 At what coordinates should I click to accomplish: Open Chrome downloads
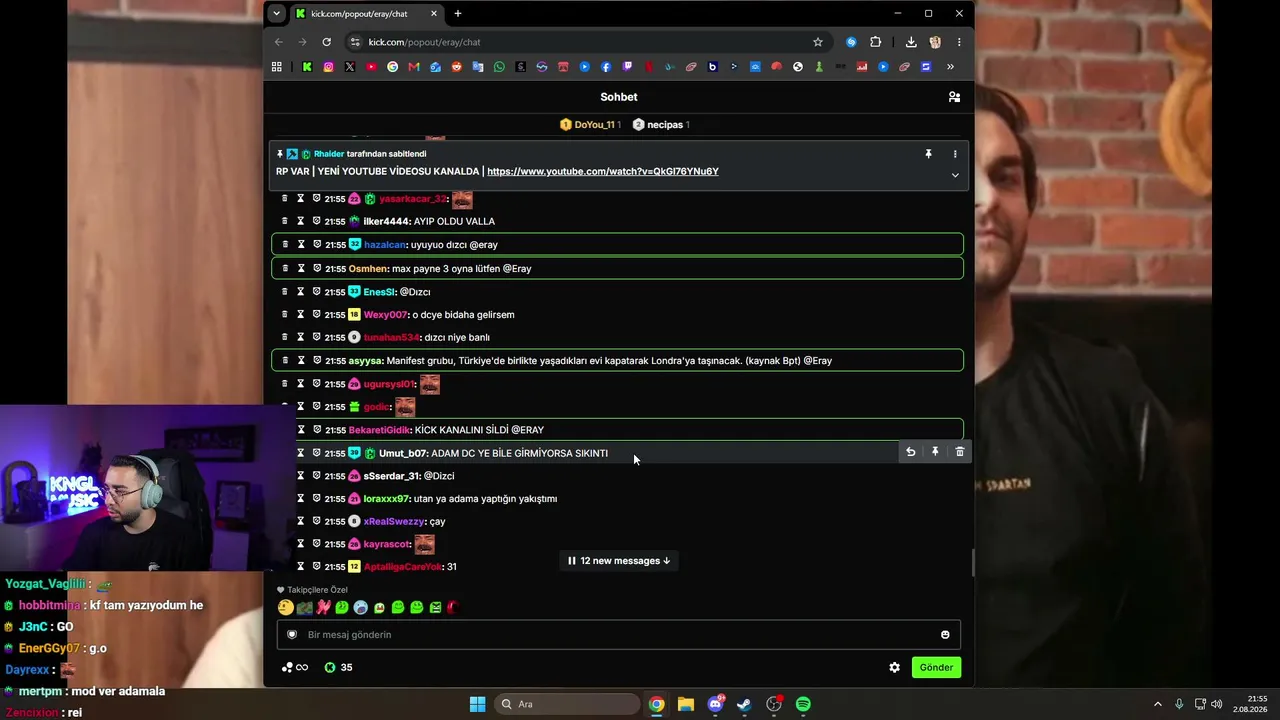coord(911,42)
